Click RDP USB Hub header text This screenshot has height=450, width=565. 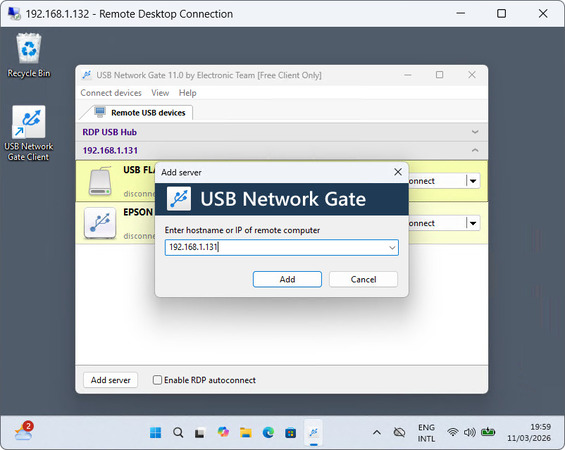pos(110,132)
